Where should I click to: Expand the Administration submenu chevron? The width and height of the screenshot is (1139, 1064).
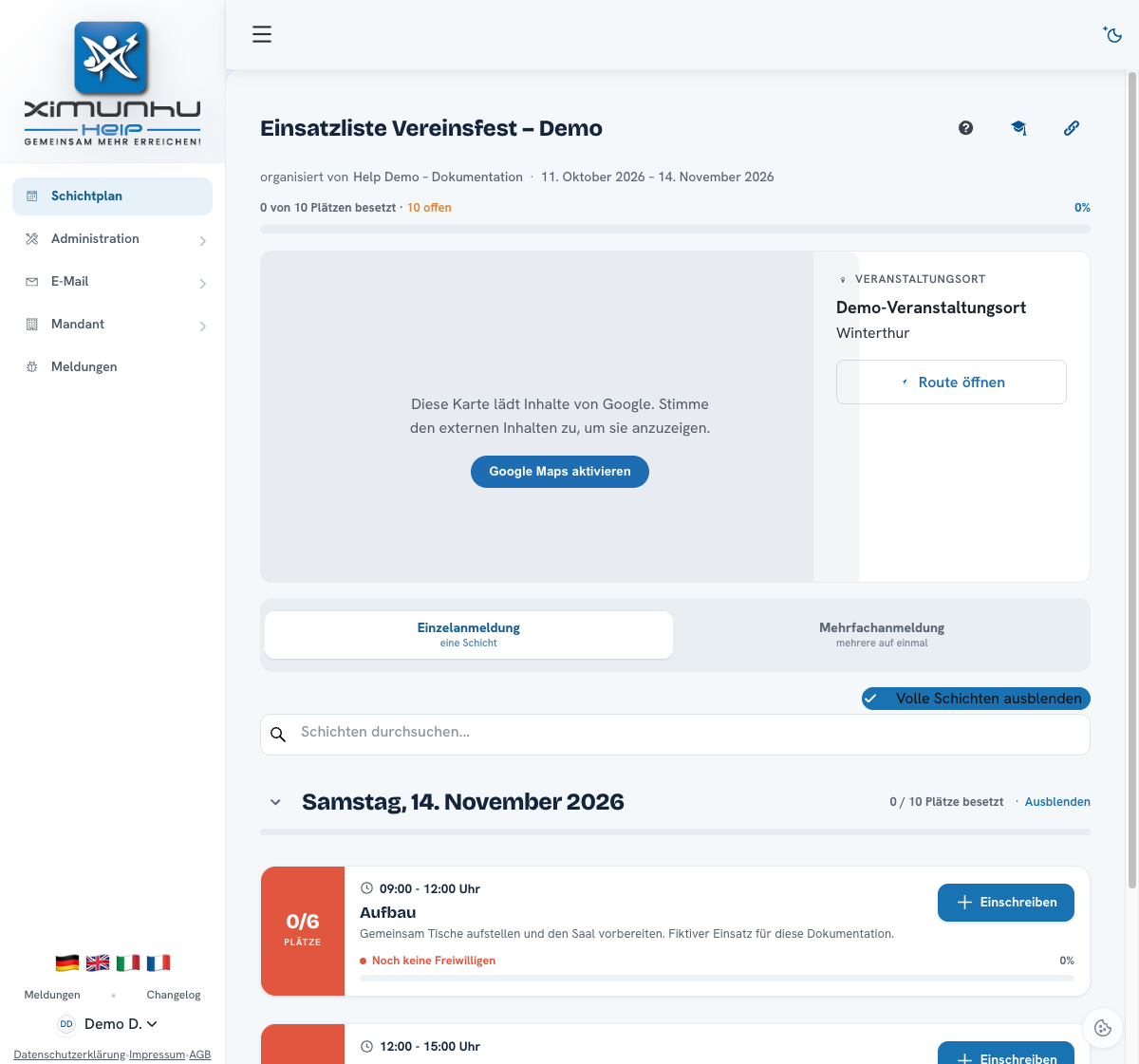tap(202, 241)
